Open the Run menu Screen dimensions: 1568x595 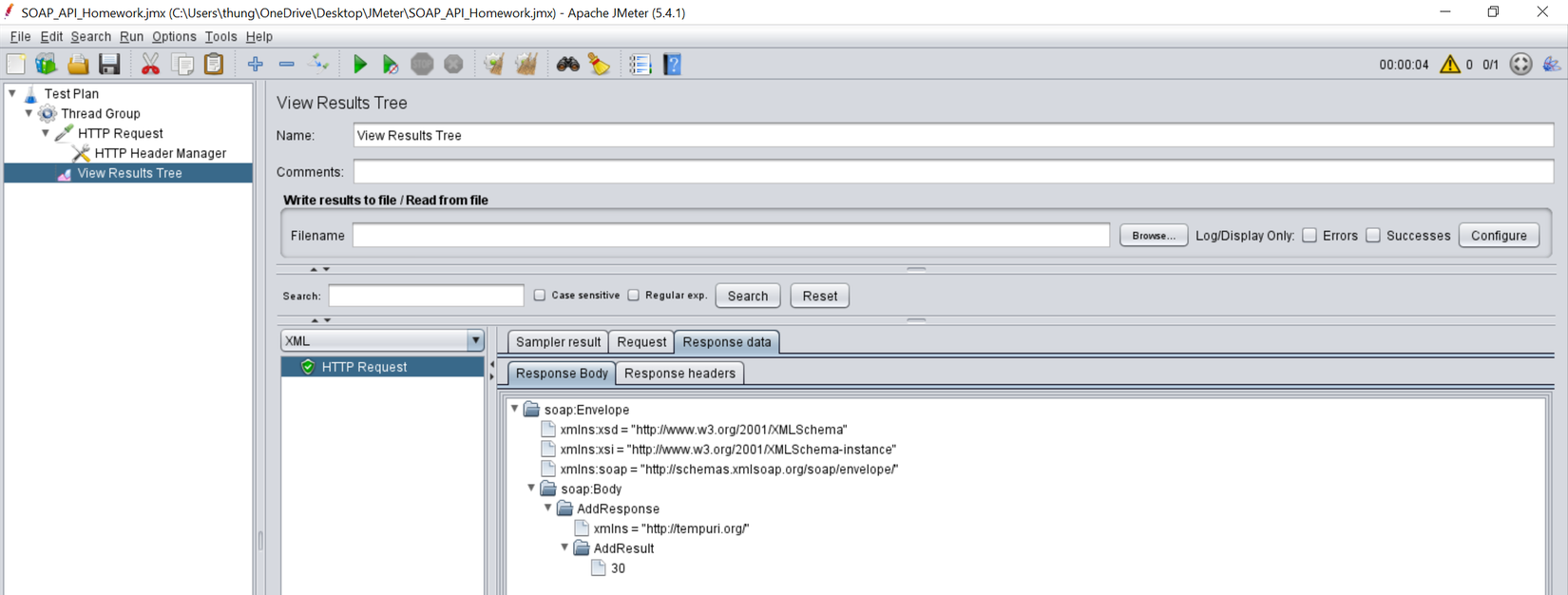[131, 36]
